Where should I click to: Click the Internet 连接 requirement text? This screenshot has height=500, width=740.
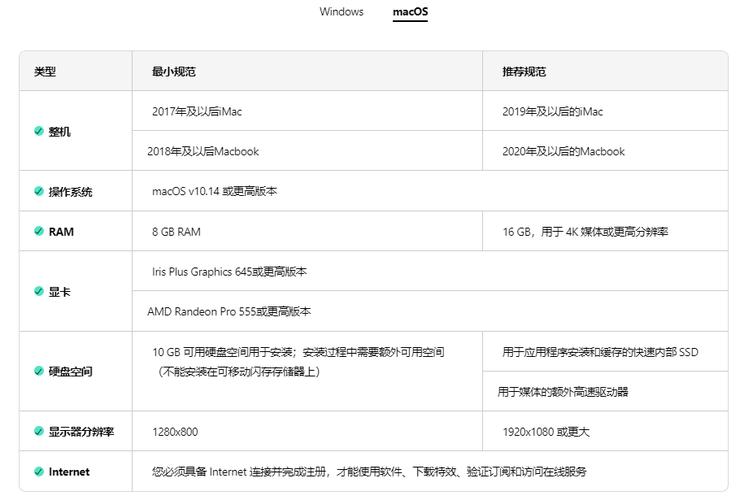(369, 472)
